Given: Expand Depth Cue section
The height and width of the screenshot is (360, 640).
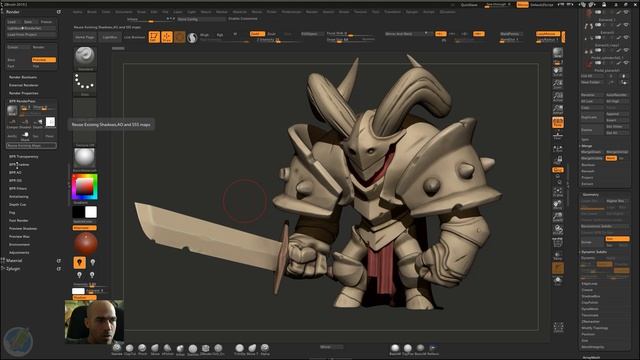Looking at the screenshot, I should point(18,204).
